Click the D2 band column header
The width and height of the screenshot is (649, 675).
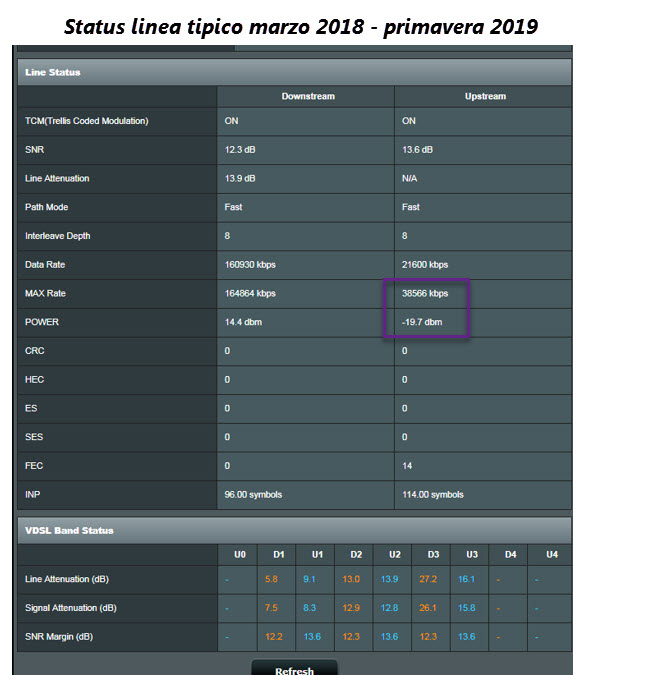coord(356,555)
